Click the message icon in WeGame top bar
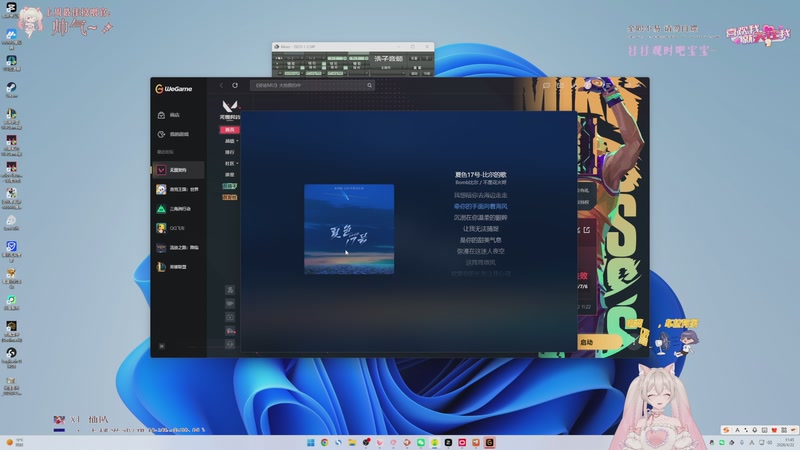 [x=546, y=85]
